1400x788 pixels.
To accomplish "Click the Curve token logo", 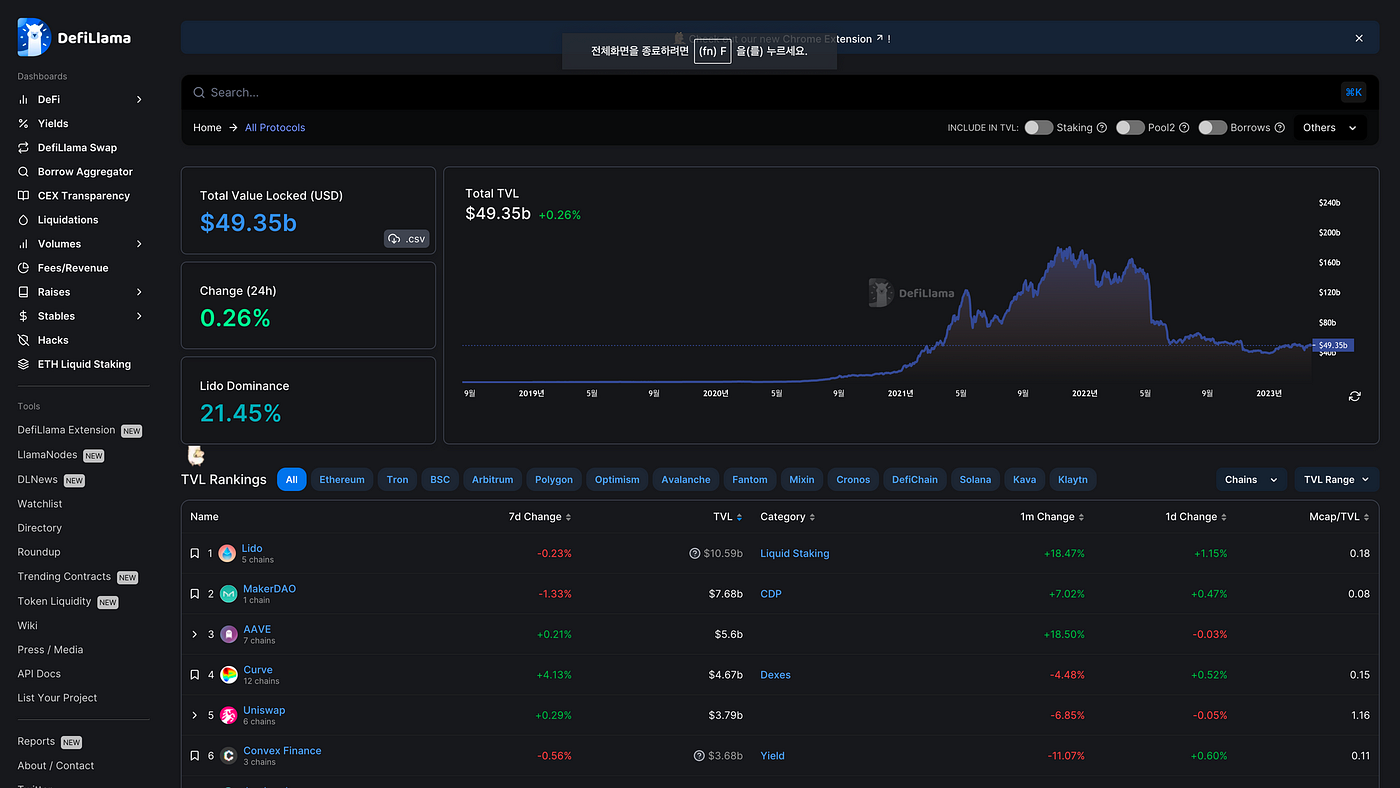I will pos(229,675).
